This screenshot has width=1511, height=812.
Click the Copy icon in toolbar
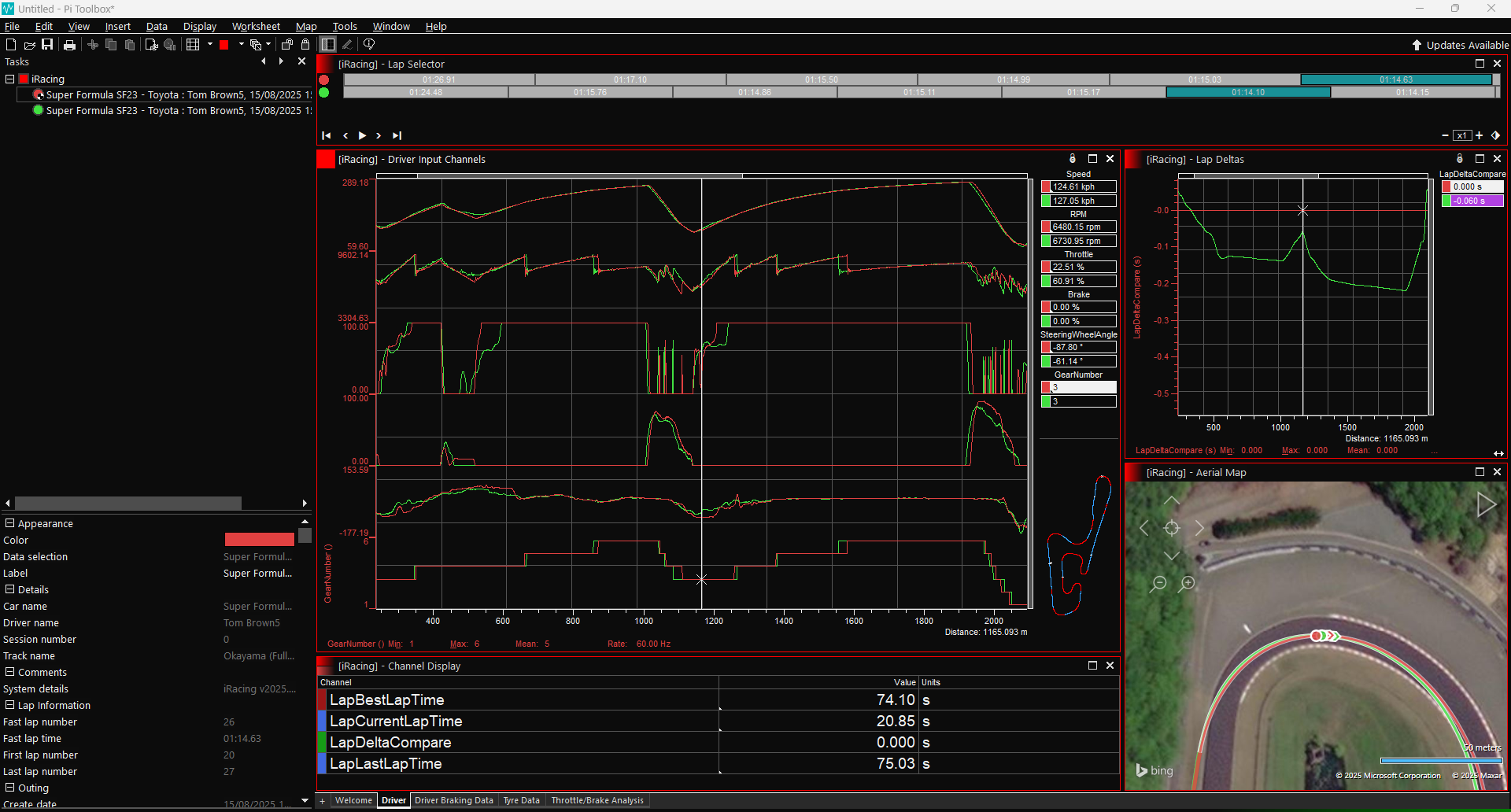(x=111, y=45)
